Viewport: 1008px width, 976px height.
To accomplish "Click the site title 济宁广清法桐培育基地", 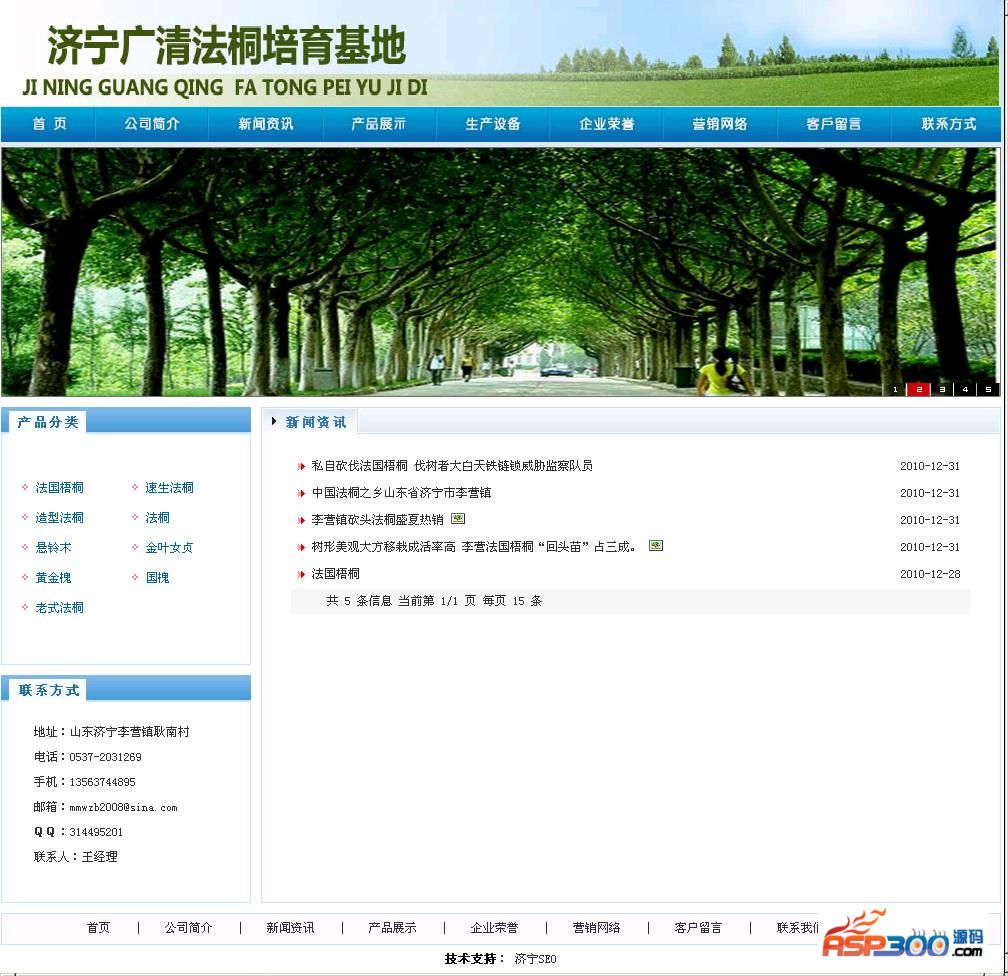I will pos(226,46).
